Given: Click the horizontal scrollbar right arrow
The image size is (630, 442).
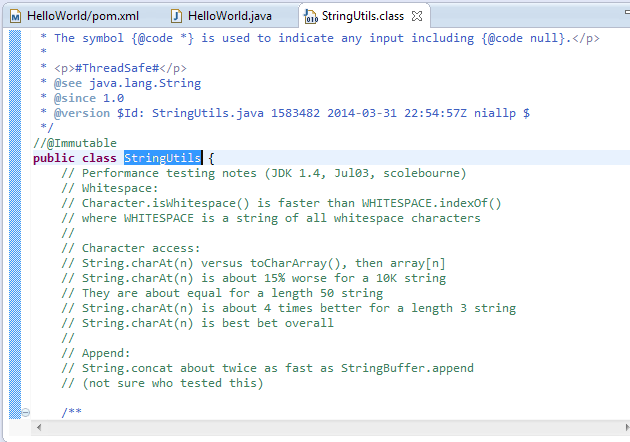Looking at the screenshot, I should [x=627, y=428].
